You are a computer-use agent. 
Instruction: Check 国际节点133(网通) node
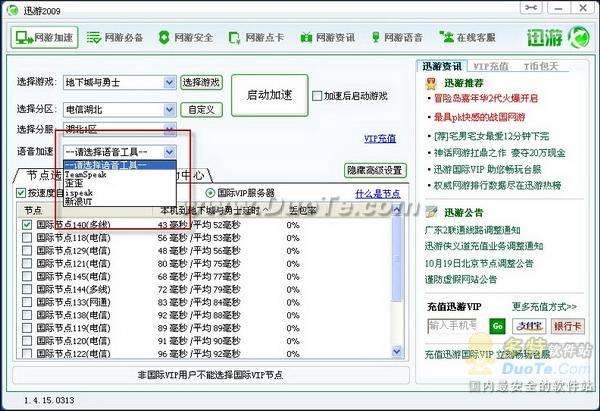(26, 302)
